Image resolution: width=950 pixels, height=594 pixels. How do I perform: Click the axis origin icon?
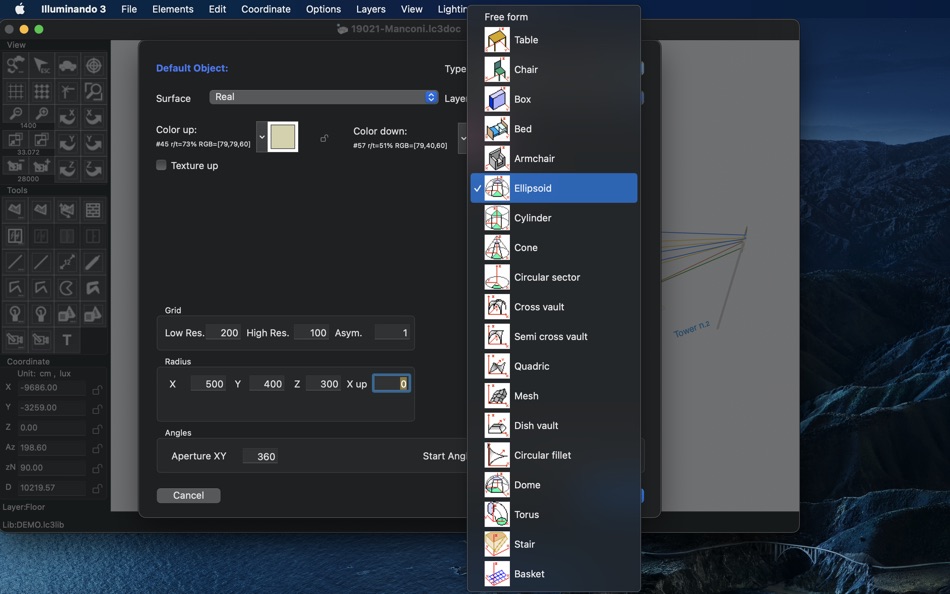[x=67, y=92]
